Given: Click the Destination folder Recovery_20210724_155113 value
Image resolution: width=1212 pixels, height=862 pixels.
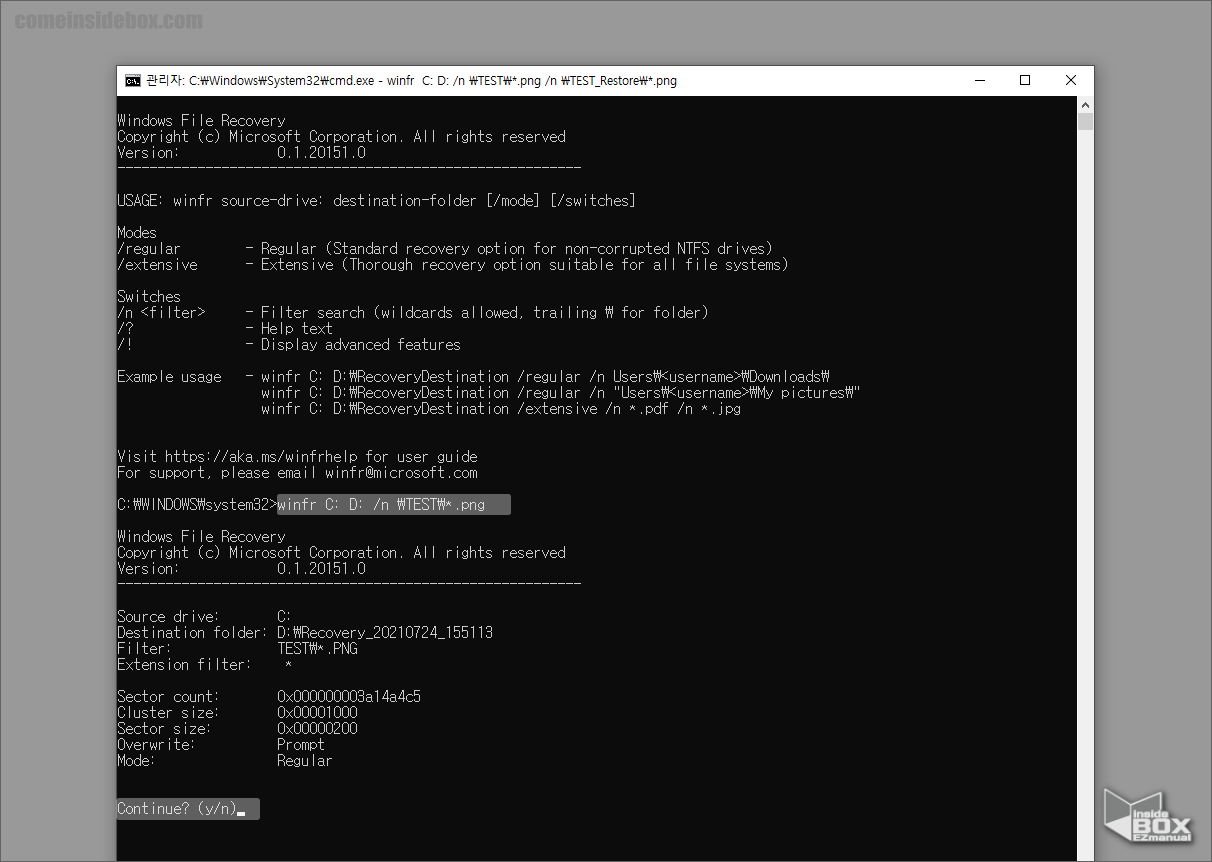Looking at the screenshot, I should tap(385, 633).
